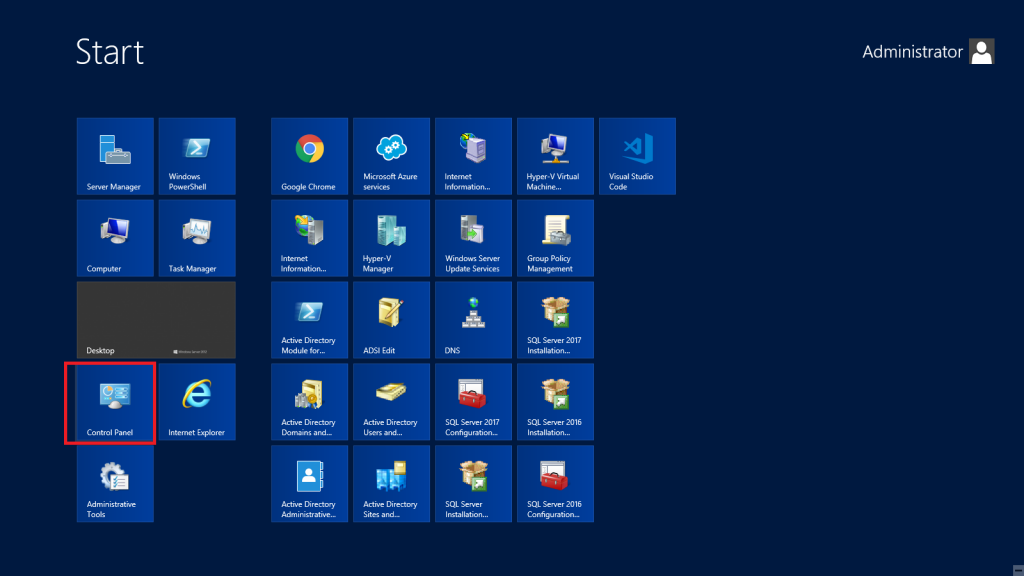Open ADSI Edit
This screenshot has height=576, width=1024.
point(391,320)
